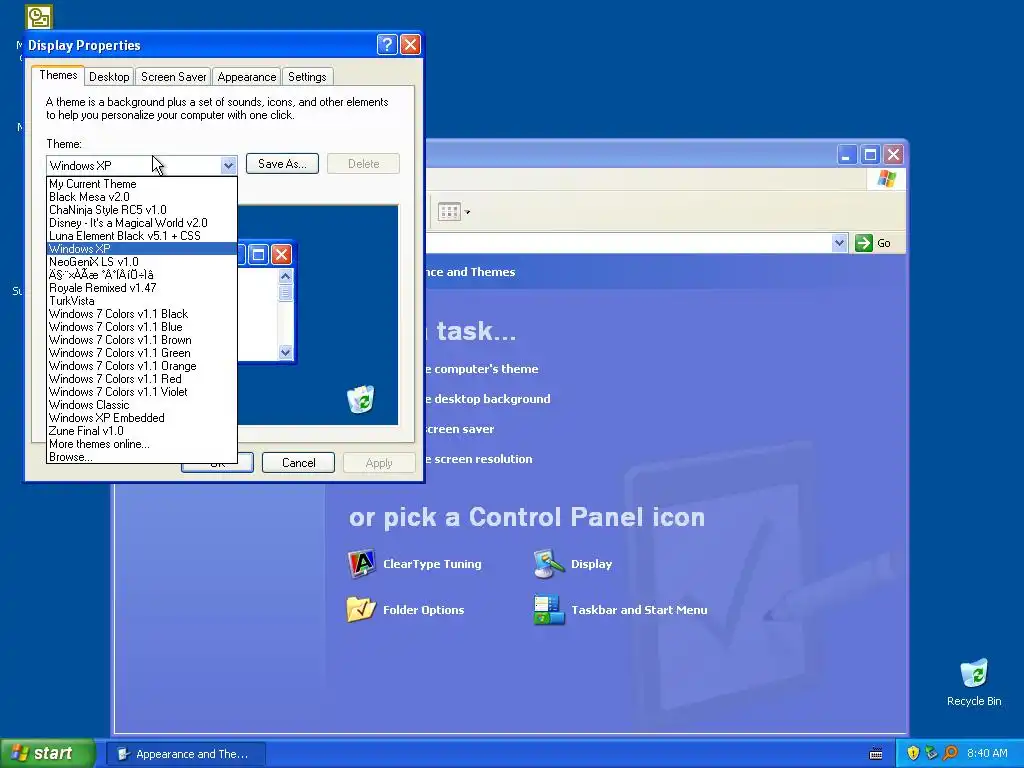Image resolution: width=1024 pixels, height=768 pixels.
Task: Select Windows 7 Colors v1.1 Black
Action: (x=142, y=314)
